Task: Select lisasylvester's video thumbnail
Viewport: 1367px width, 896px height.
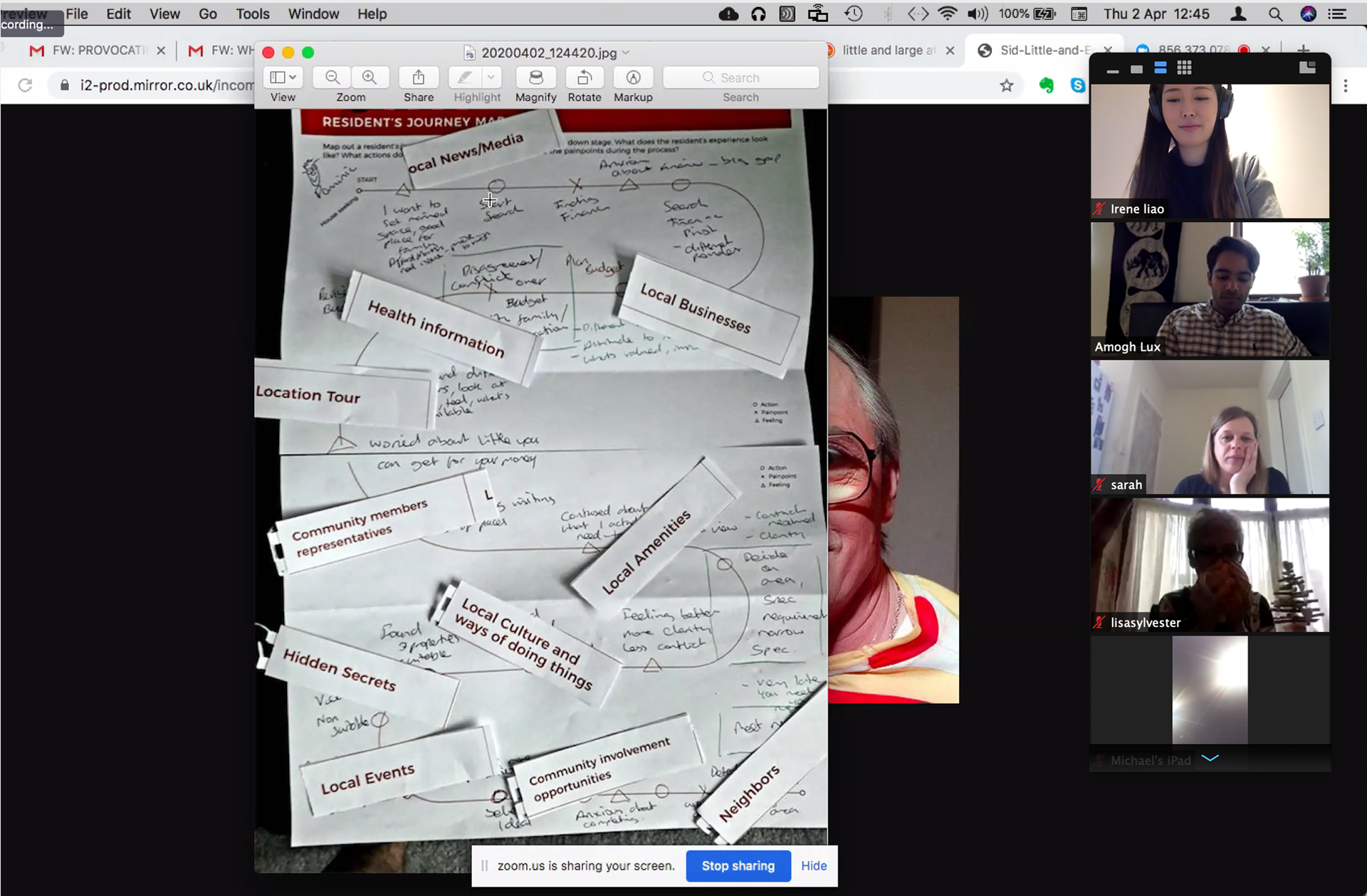Action: 1210,565
